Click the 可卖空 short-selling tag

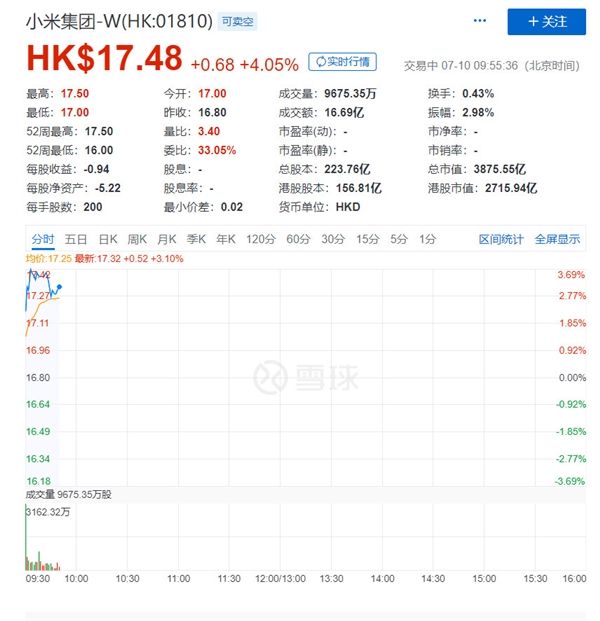pyautogui.click(x=237, y=21)
